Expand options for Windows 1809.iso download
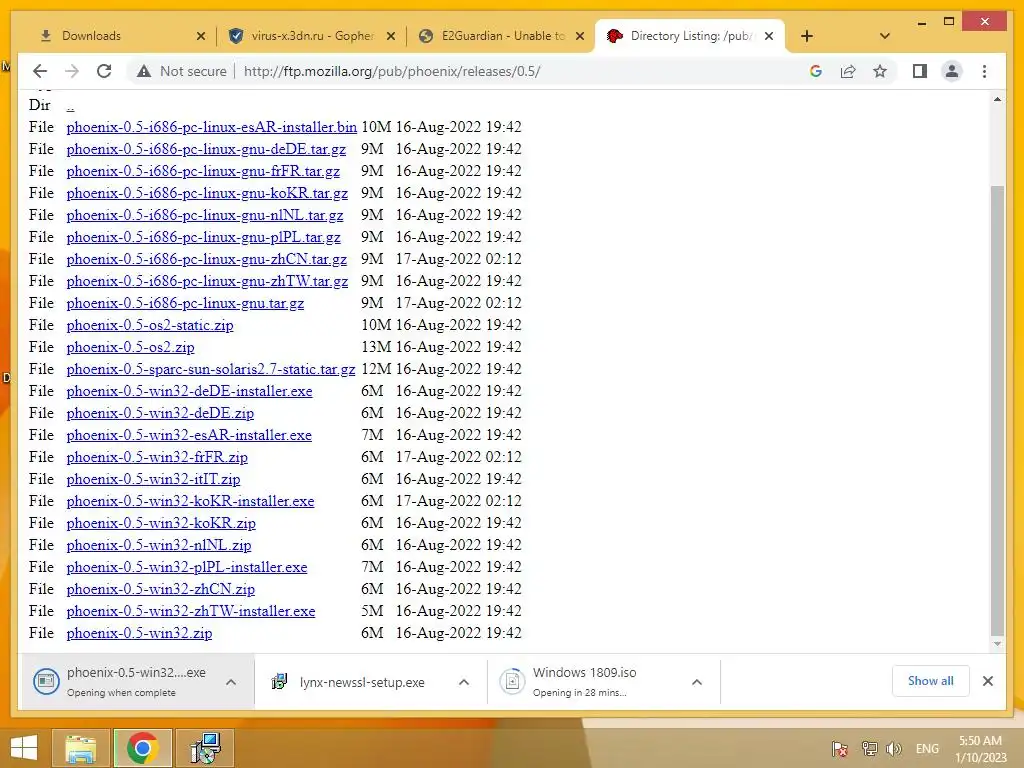Image resolution: width=1024 pixels, height=768 pixels. coord(697,682)
